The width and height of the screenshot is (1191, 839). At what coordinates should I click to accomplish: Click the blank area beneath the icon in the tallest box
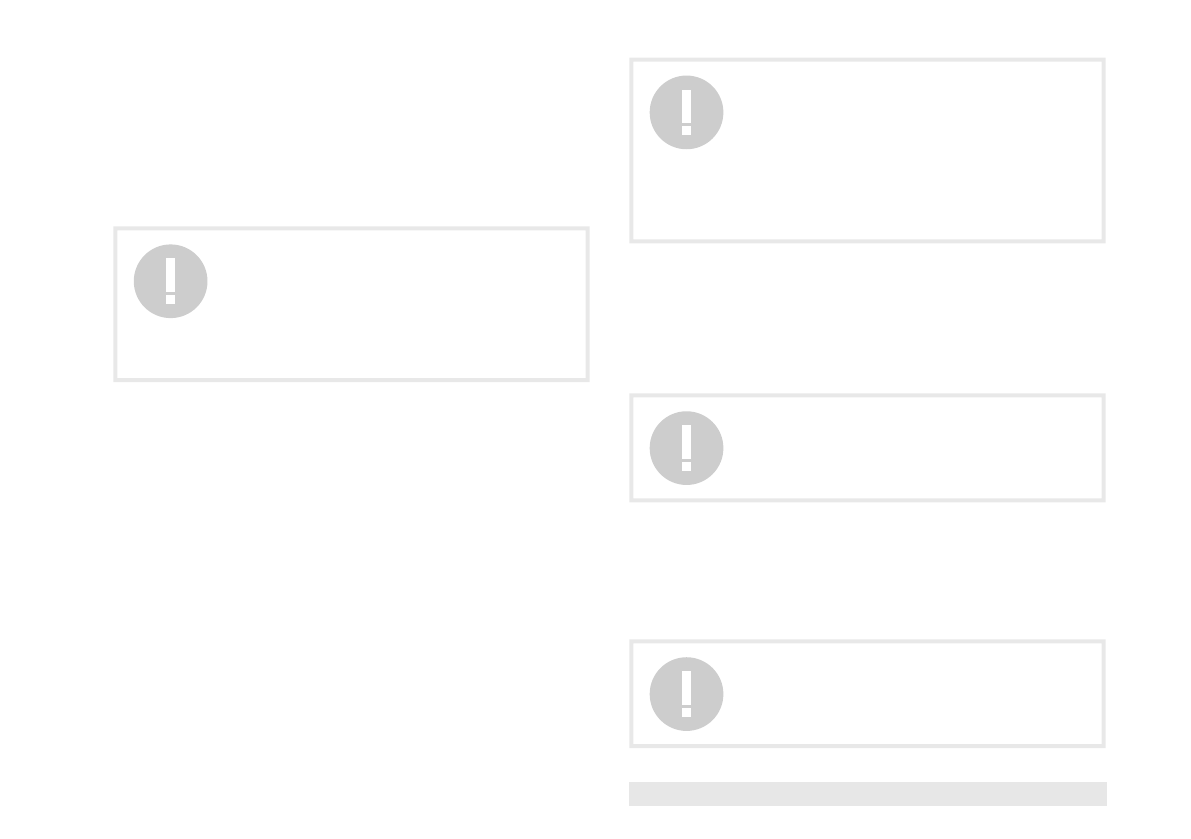[x=686, y=195]
